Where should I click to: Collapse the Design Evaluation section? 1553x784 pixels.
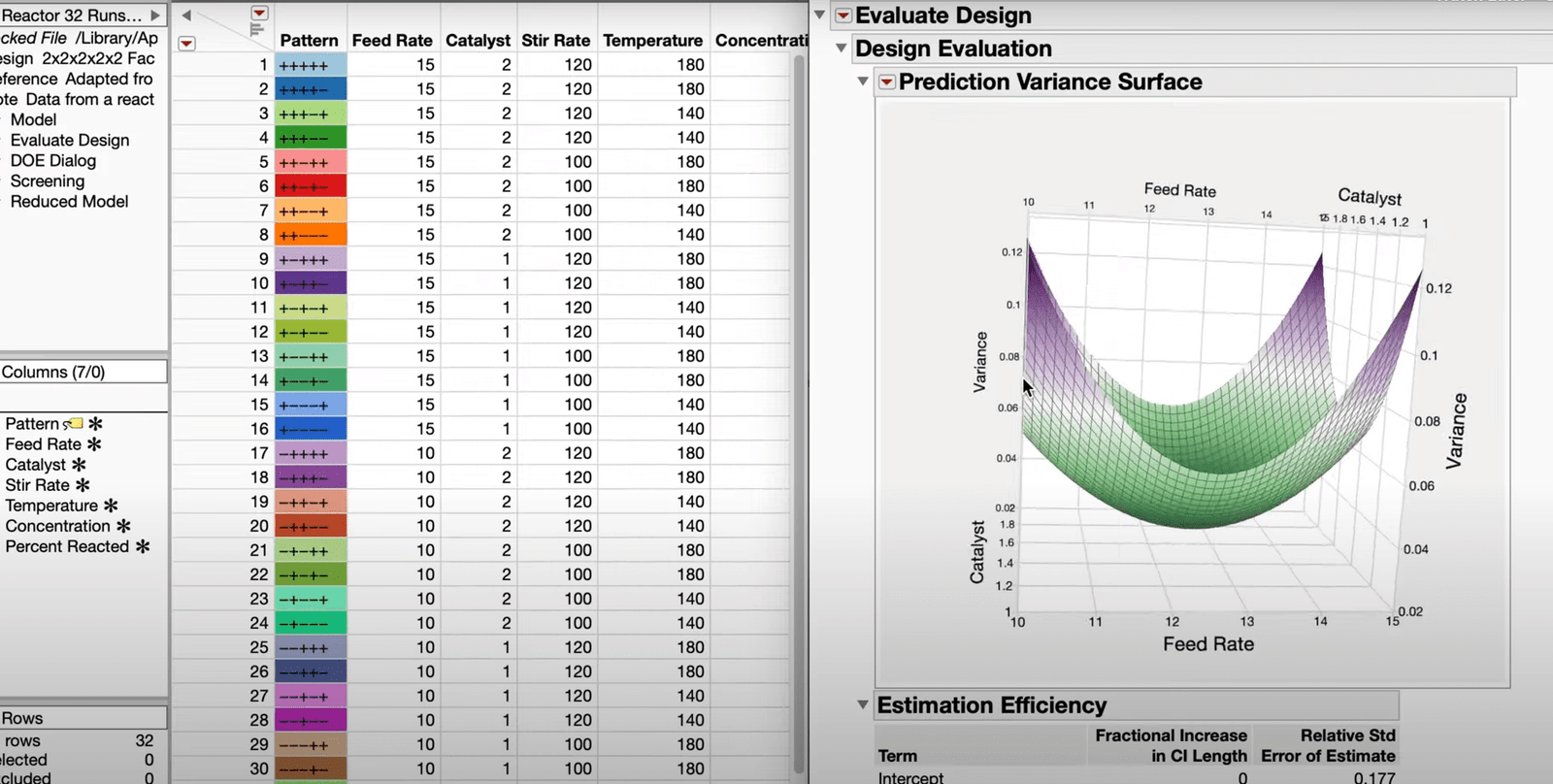point(842,49)
